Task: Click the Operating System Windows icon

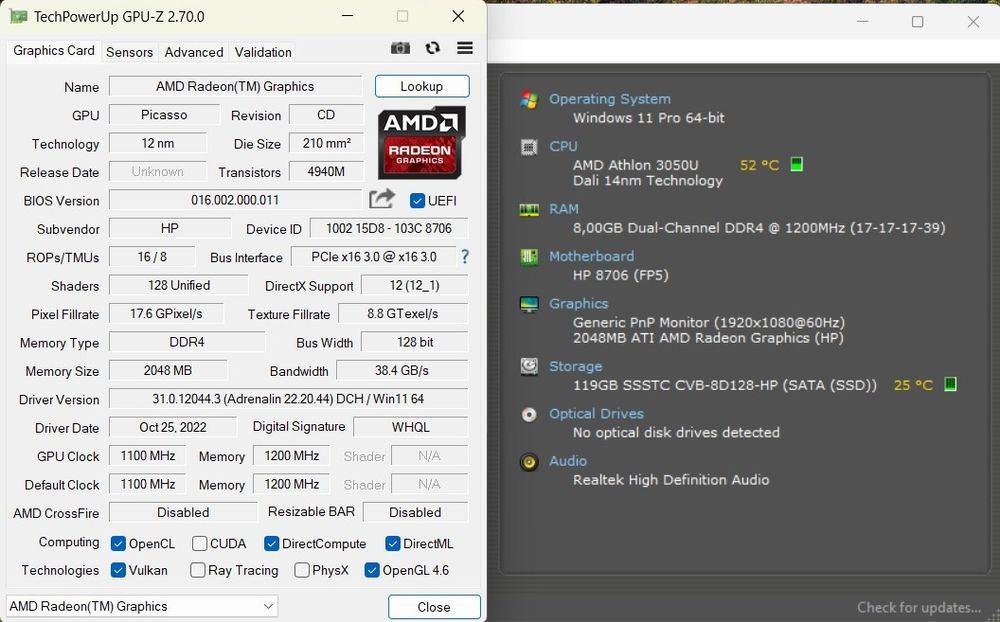Action: 529,100
